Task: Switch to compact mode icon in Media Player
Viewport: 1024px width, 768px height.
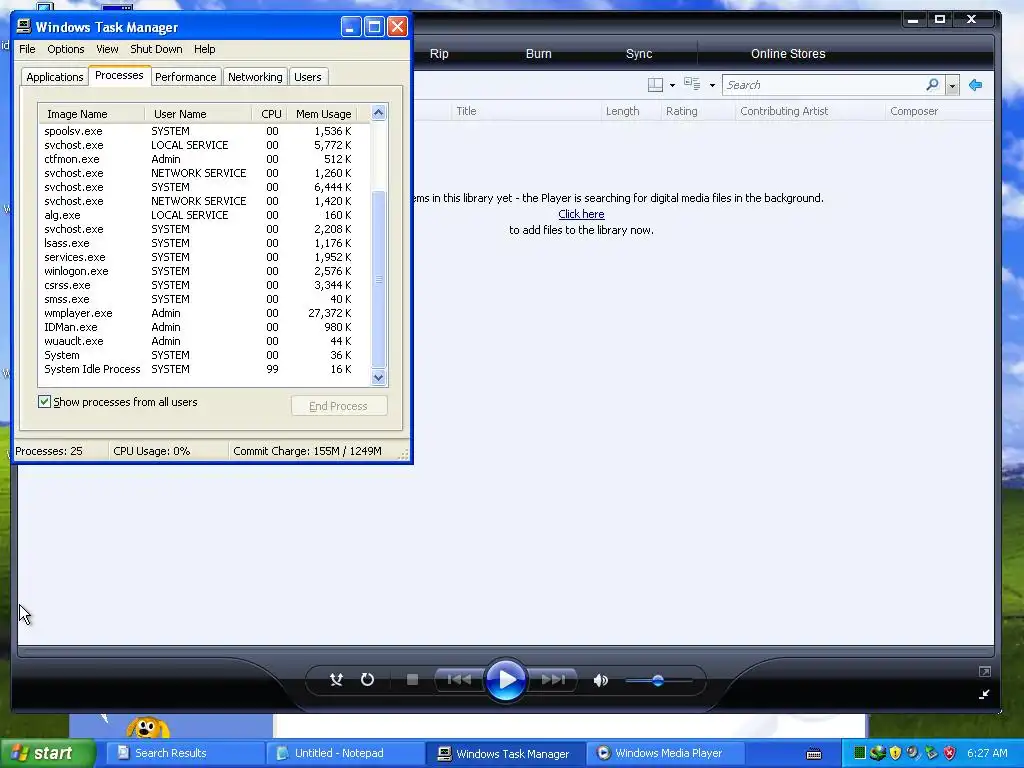Action: click(x=984, y=694)
